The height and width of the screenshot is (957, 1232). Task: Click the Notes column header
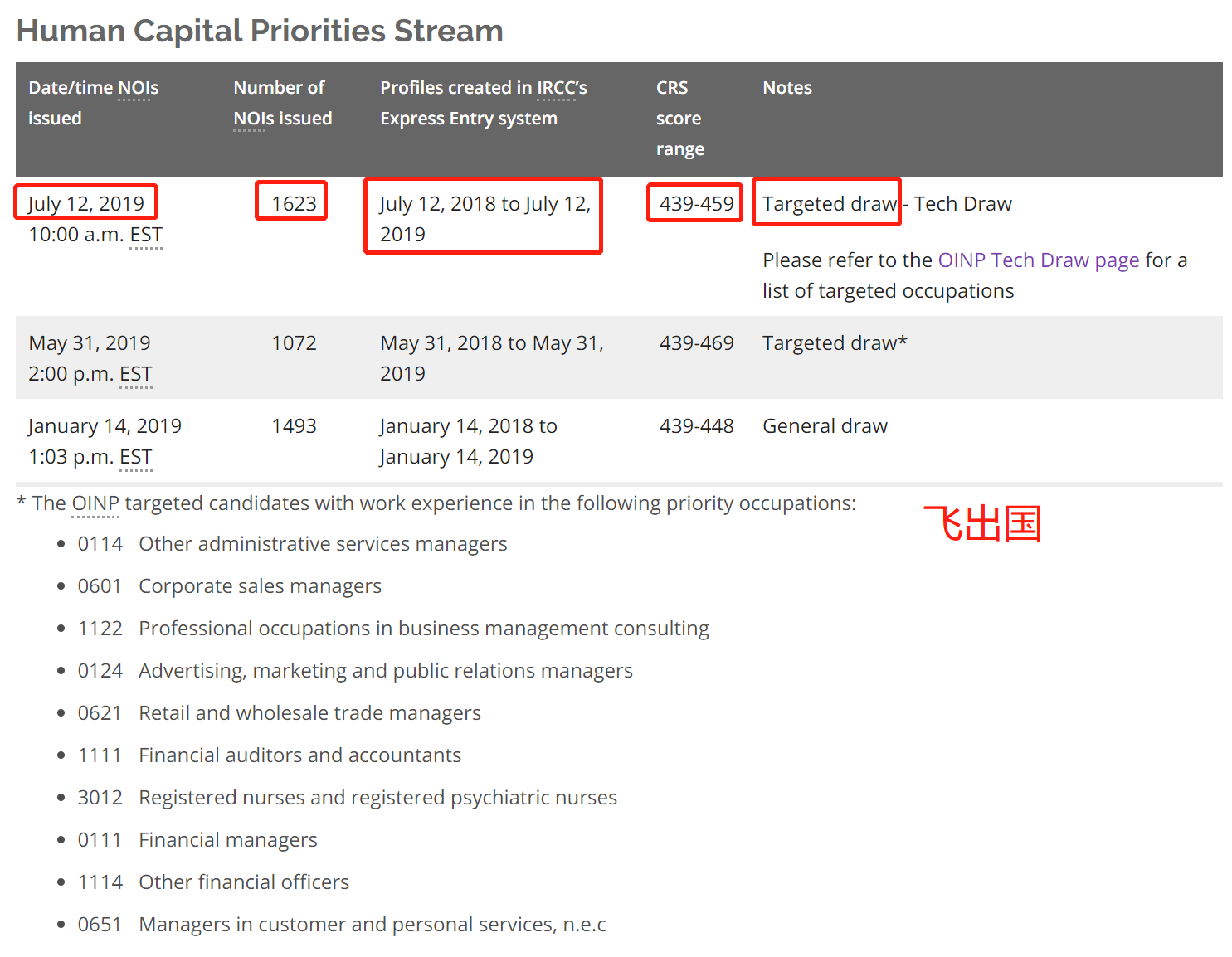pos(786,88)
